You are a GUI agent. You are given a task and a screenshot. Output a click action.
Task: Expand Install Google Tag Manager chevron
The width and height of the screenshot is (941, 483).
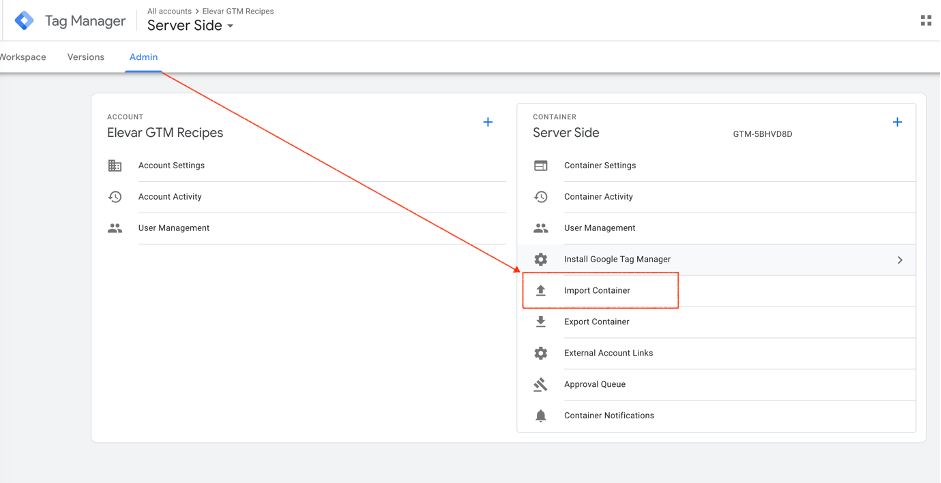pos(899,260)
